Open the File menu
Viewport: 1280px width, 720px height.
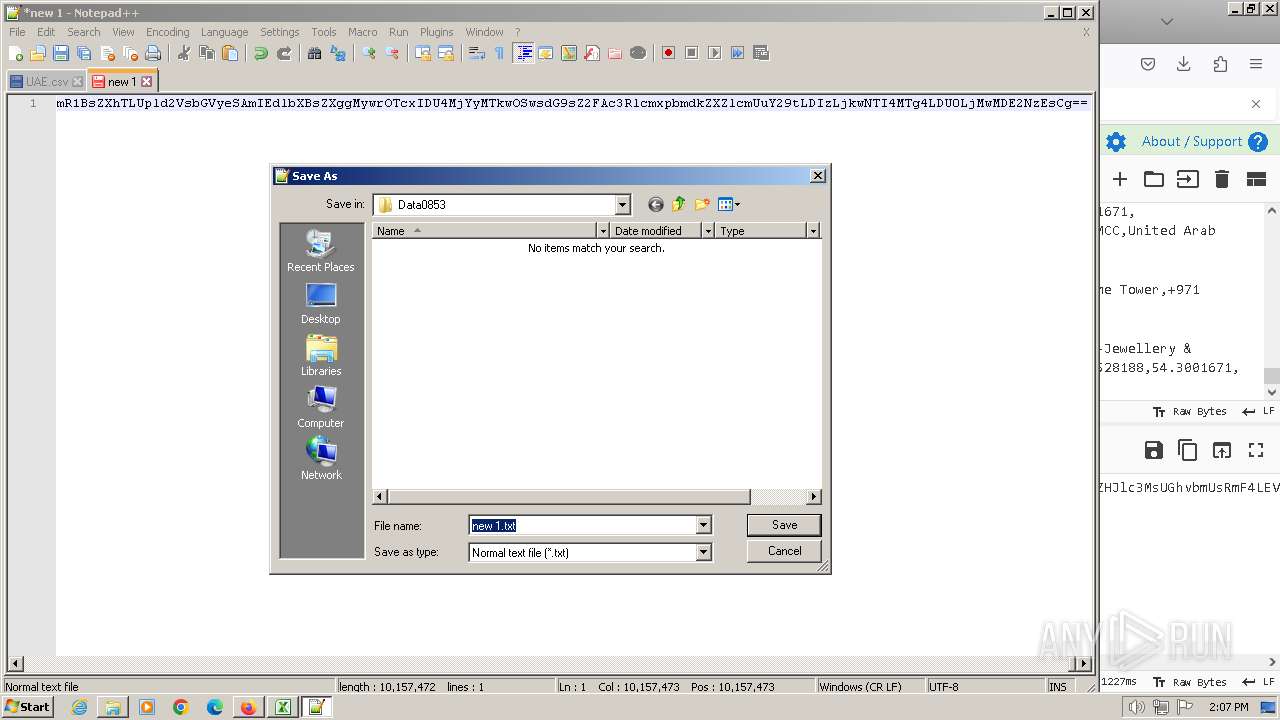pos(17,32)
